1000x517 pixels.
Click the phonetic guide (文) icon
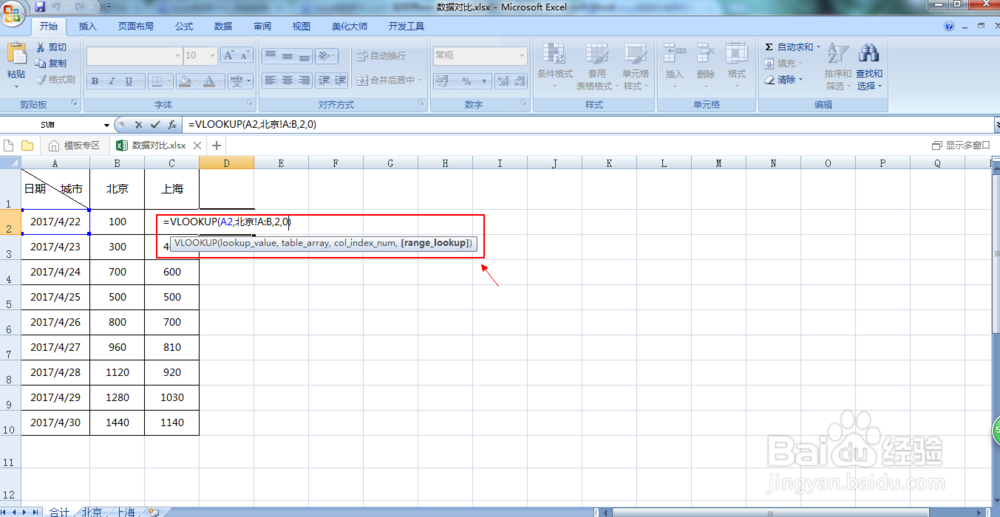237,81
